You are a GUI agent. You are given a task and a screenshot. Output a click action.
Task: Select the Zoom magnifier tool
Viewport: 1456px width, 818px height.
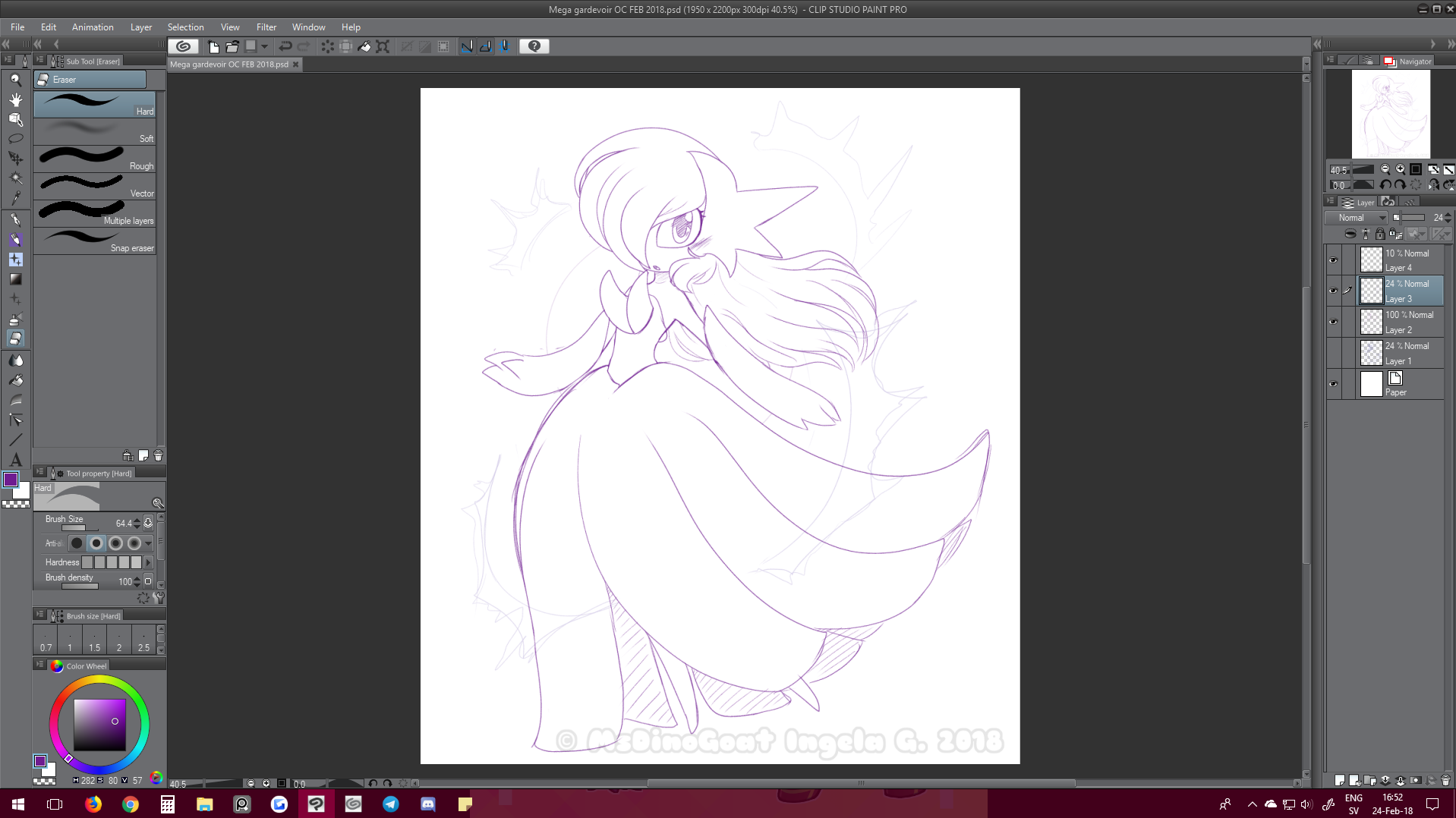click(15, 80)
